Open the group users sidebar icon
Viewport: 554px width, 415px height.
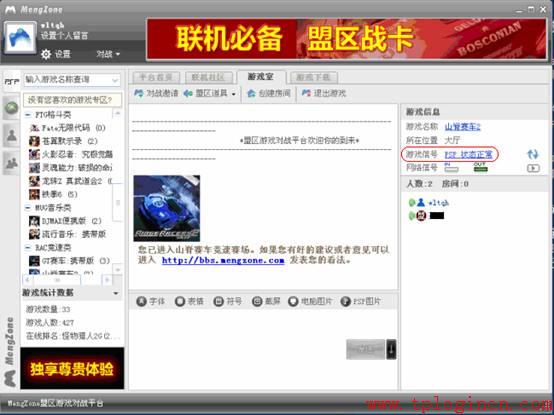(x=12, y=162)
